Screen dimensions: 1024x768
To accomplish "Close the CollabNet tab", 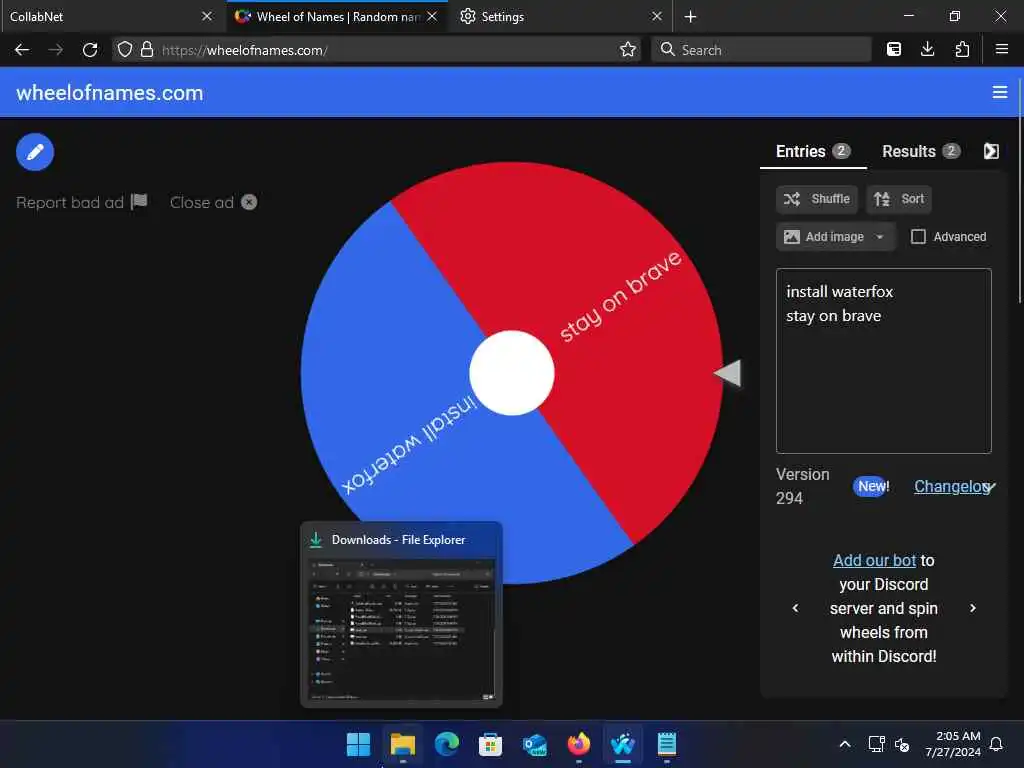I will pyautogui.click(x=207, y=16).
